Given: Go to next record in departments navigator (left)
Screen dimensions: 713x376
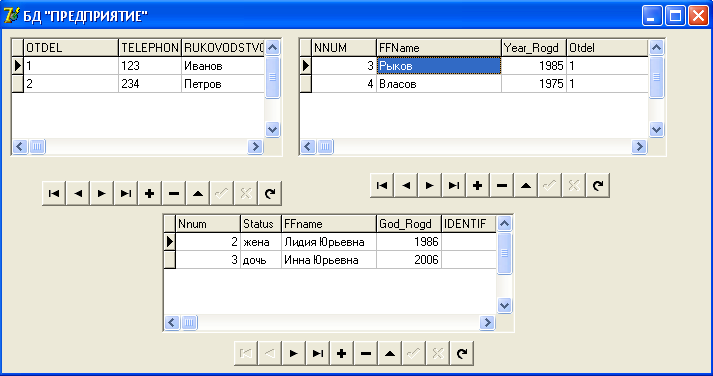Looking at the screenshot, I should click(102, 193).
